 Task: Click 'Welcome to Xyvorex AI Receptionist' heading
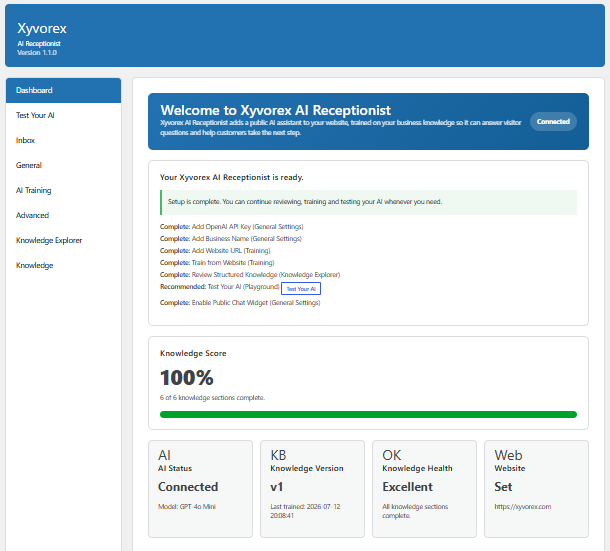(x=276, y=110)
